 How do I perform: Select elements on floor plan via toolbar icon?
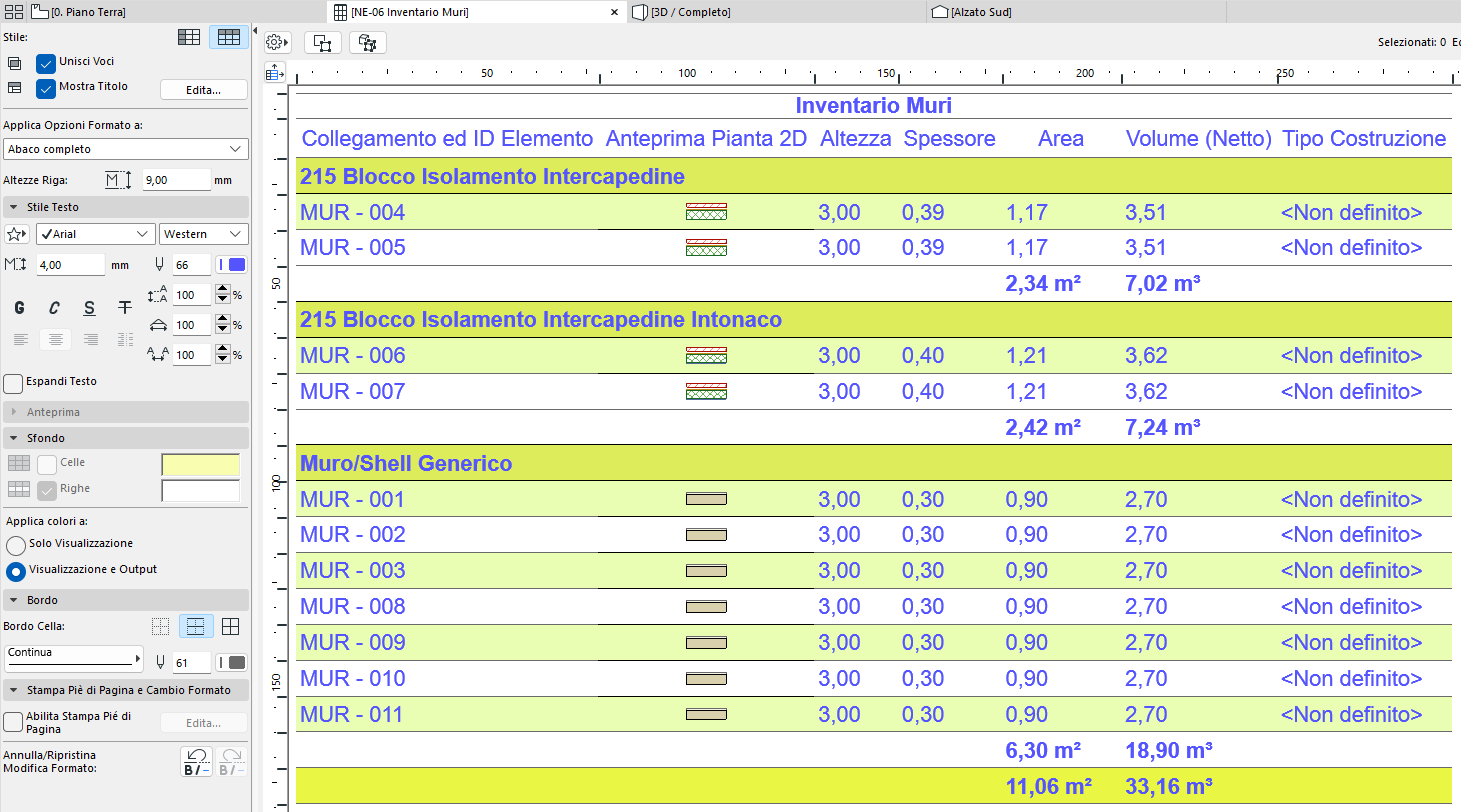322,42
